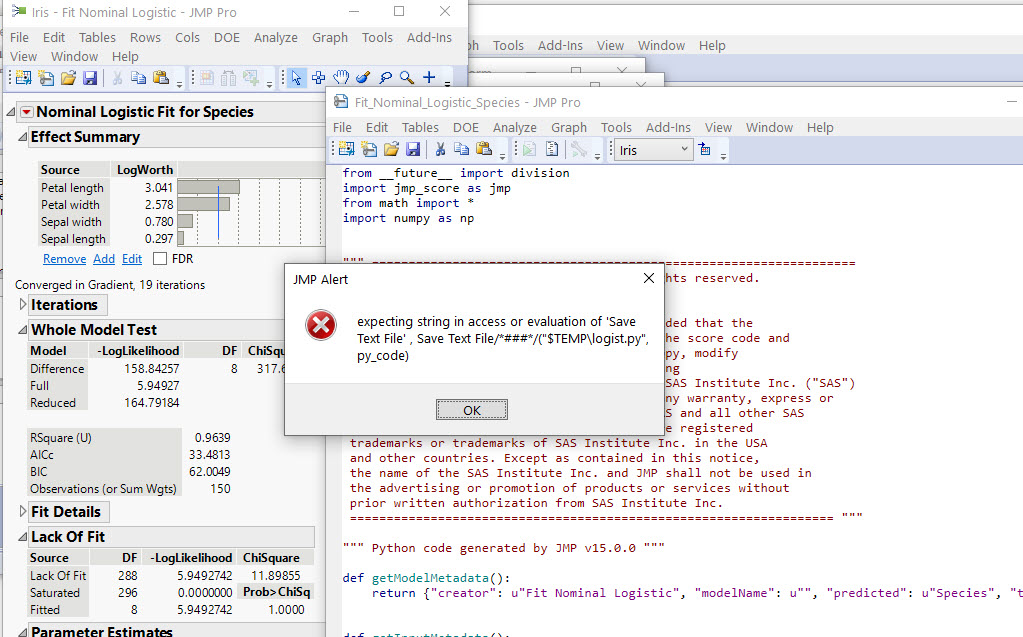
Task: Select the crosshairs tool
Action: pos(429,78)
